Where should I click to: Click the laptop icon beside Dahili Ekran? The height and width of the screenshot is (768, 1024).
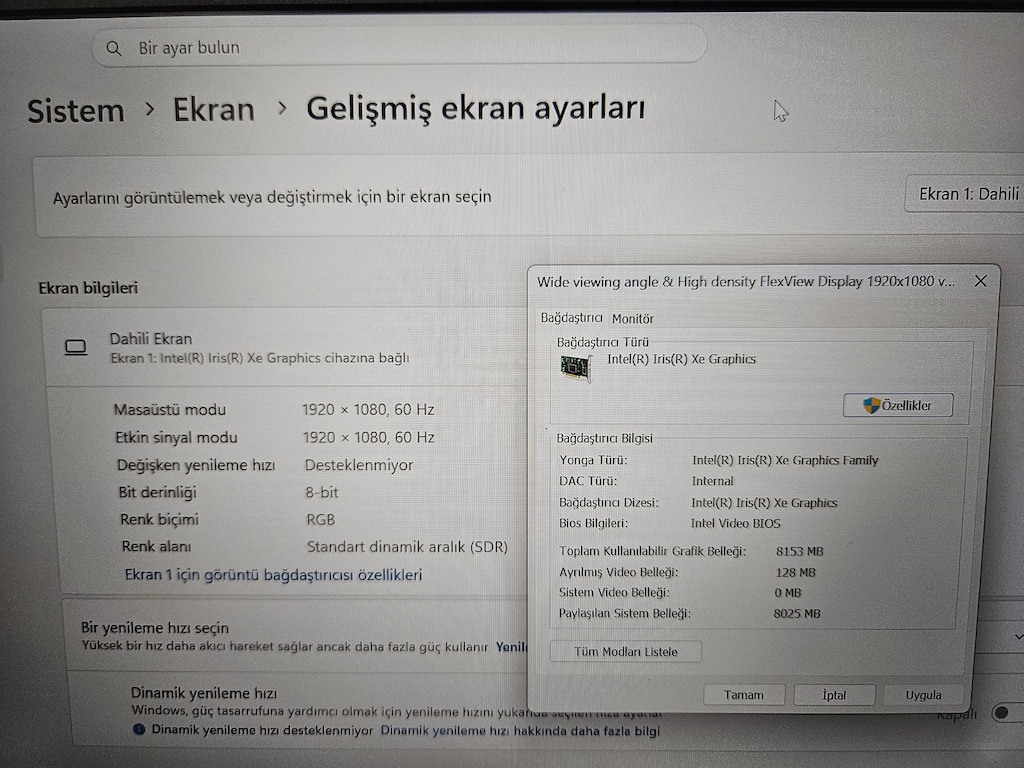point(76,347)
